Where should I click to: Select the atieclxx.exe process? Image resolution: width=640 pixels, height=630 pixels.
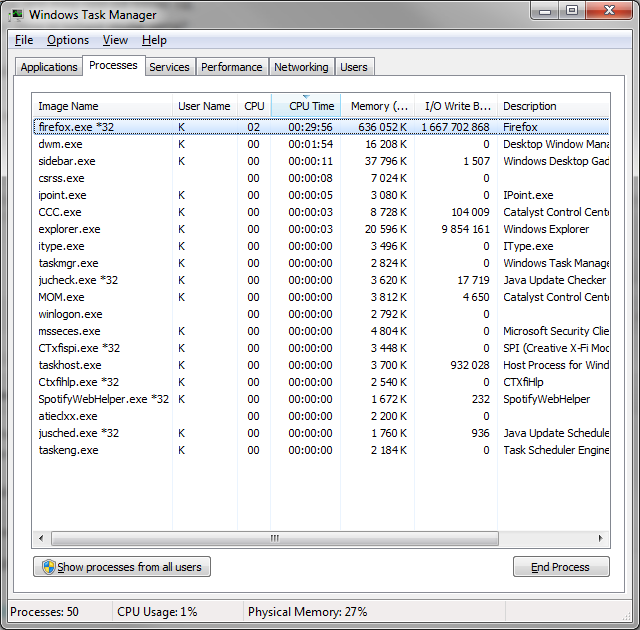click(x=321, y=416)
